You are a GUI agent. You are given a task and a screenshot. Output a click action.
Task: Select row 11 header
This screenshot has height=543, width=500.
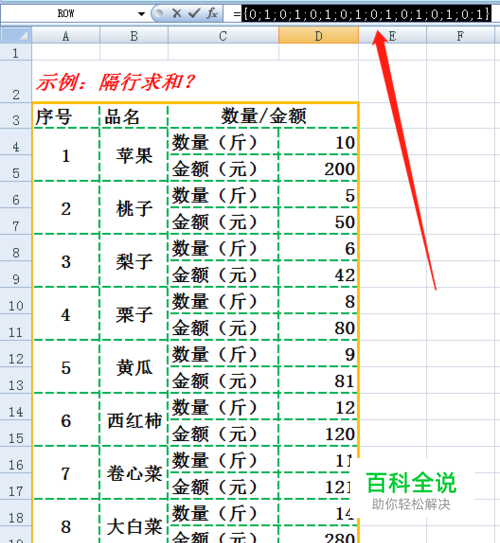[x=16, y=328]
